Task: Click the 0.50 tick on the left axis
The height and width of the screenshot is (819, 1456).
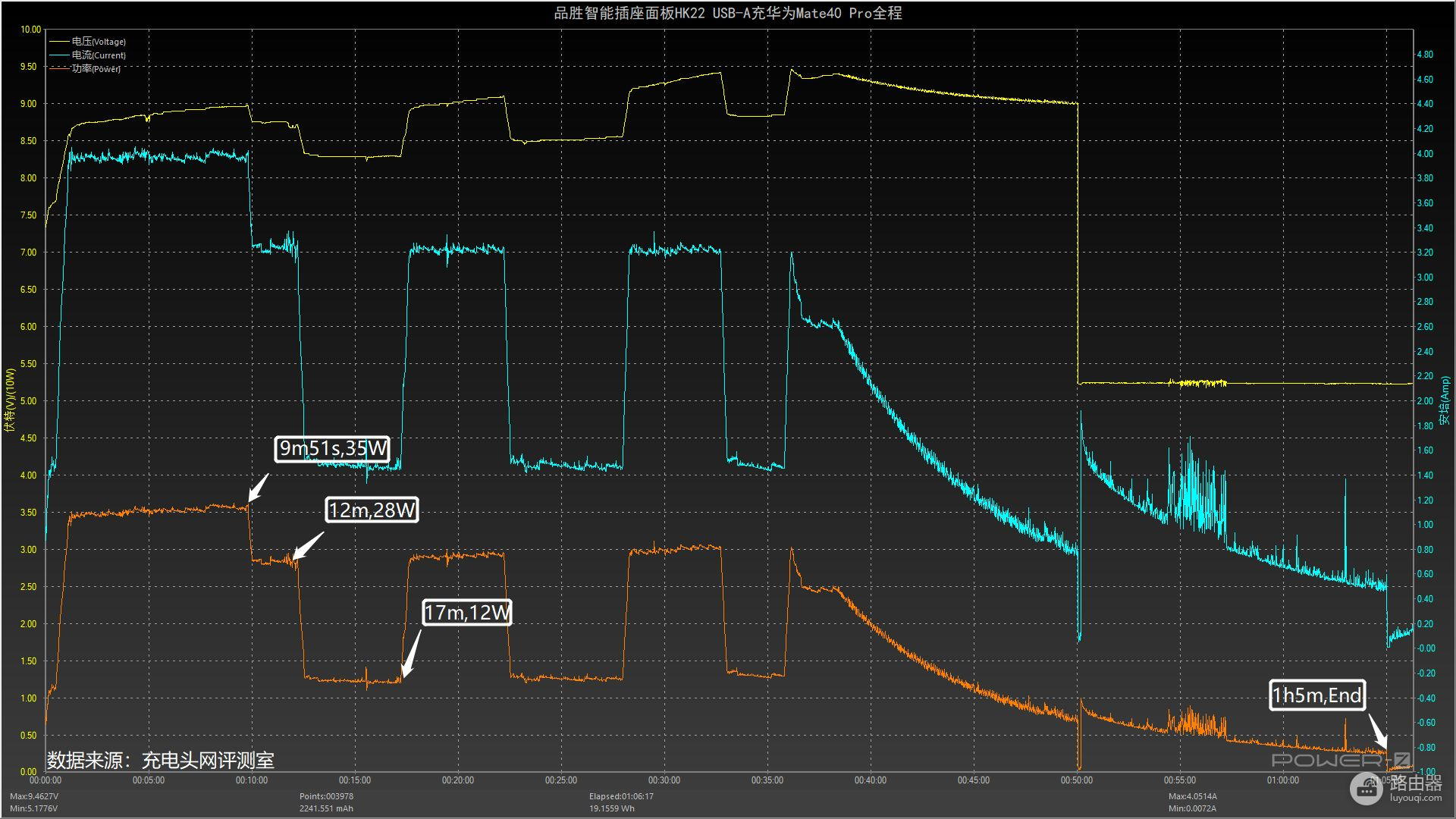Action: click(28, 736)
